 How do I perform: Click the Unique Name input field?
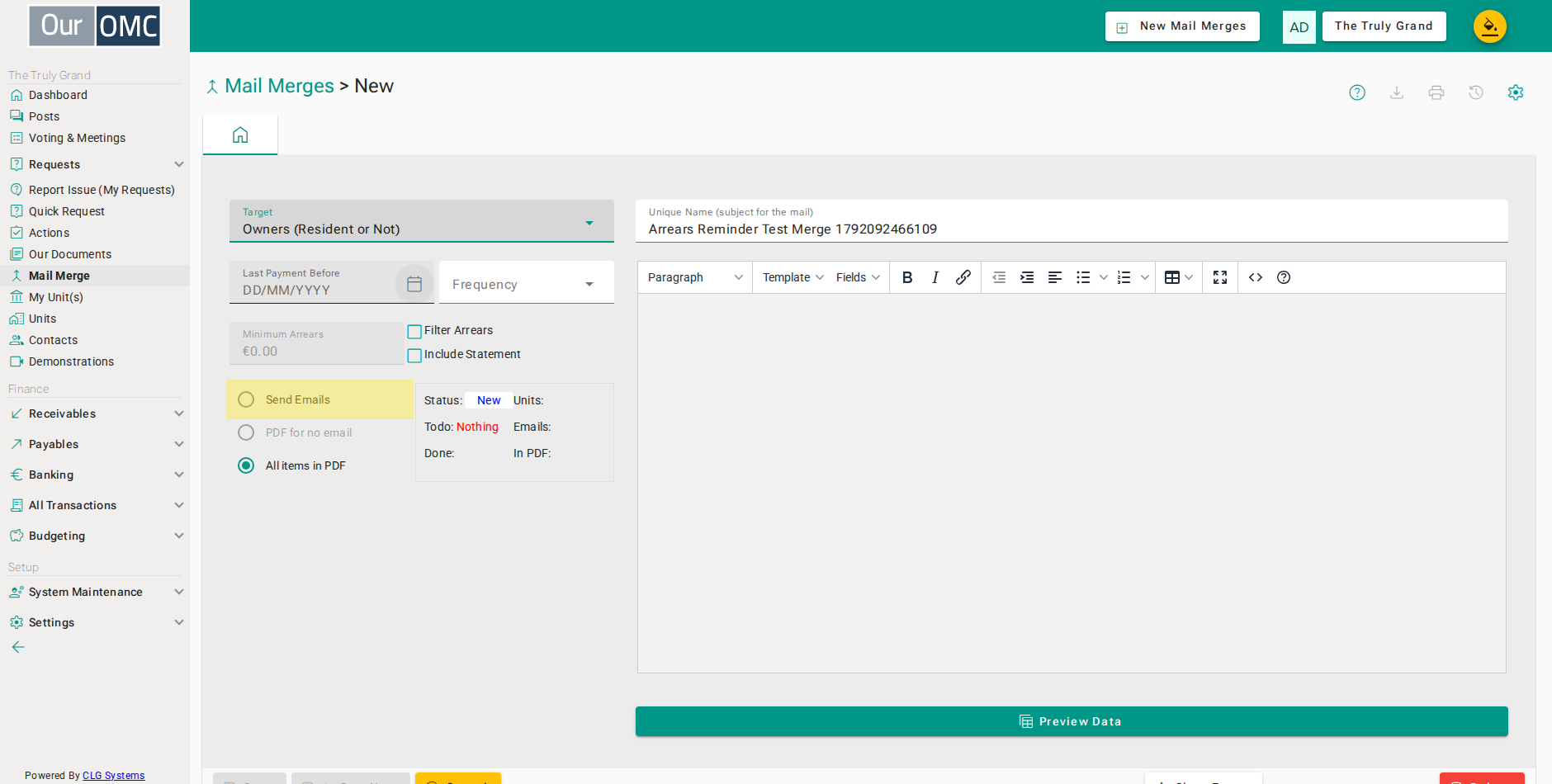coord(1072,221)
